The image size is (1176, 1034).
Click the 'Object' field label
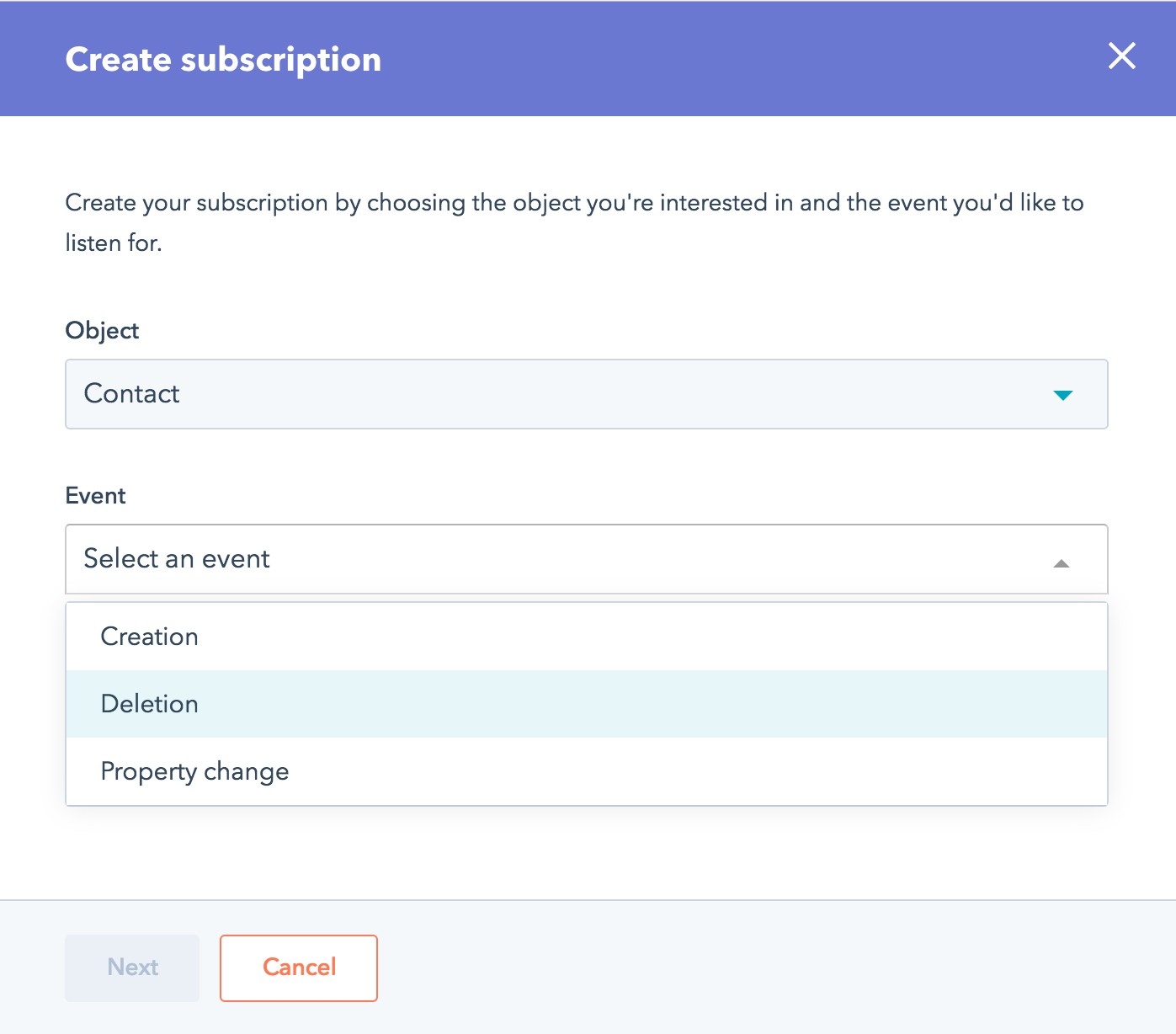(102, 330)
